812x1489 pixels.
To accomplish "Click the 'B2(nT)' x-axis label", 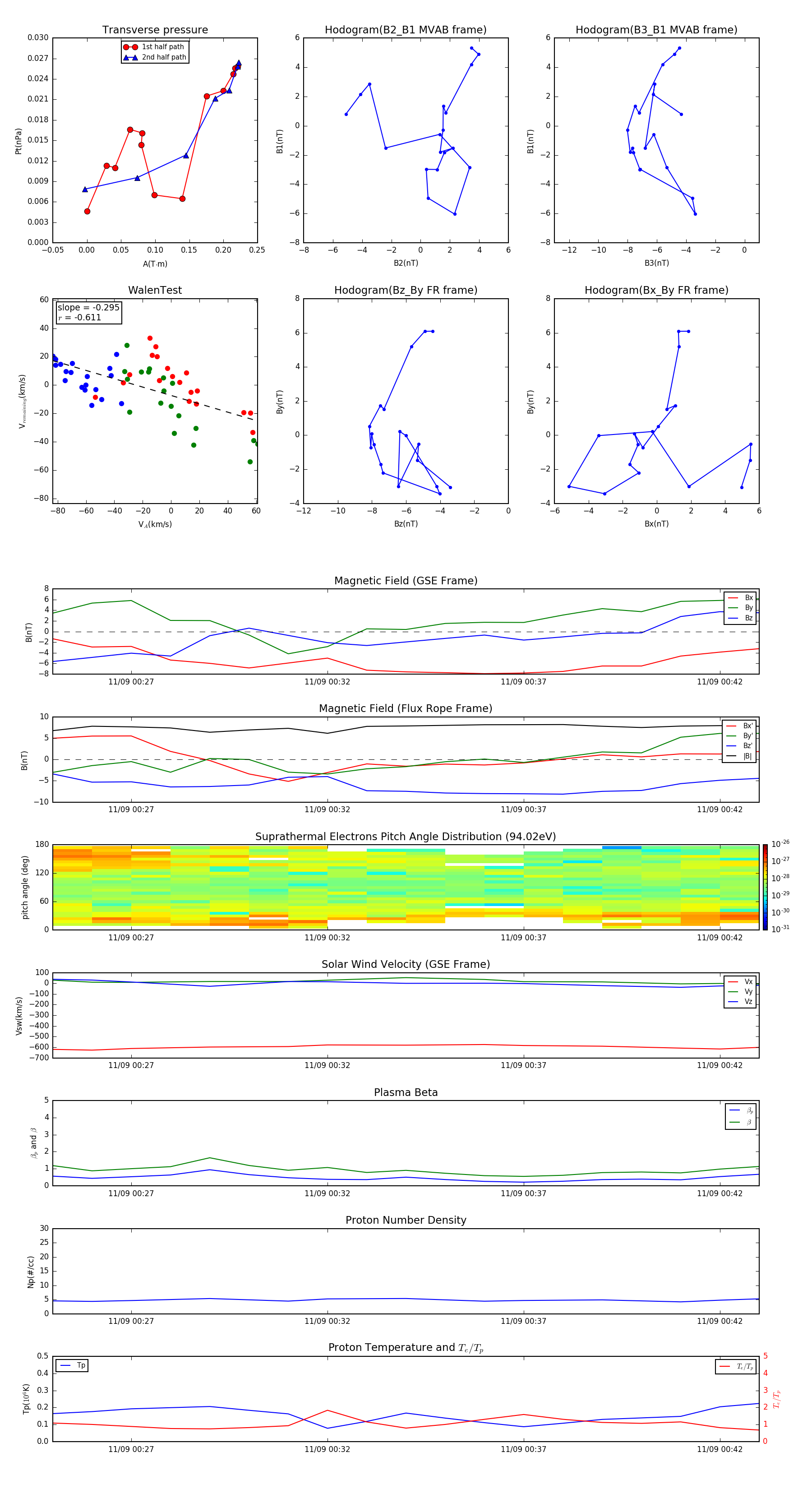I will (x=406, y=263).
